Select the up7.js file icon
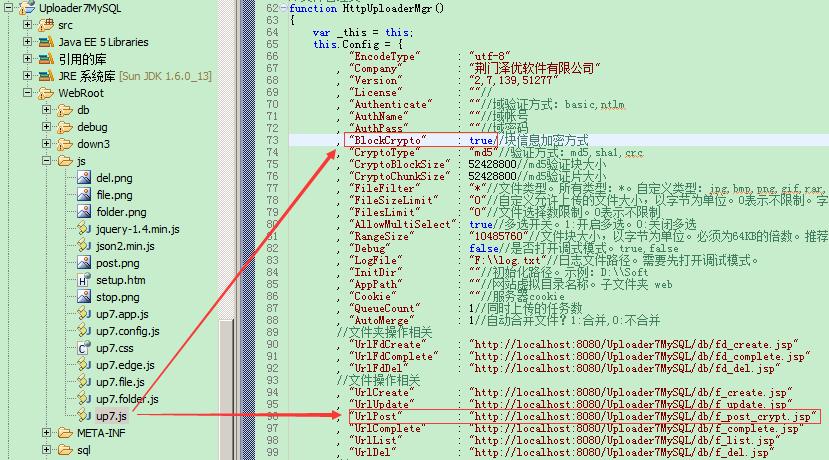Viewport: 829px width, 460px height. [x=84, y=416]
